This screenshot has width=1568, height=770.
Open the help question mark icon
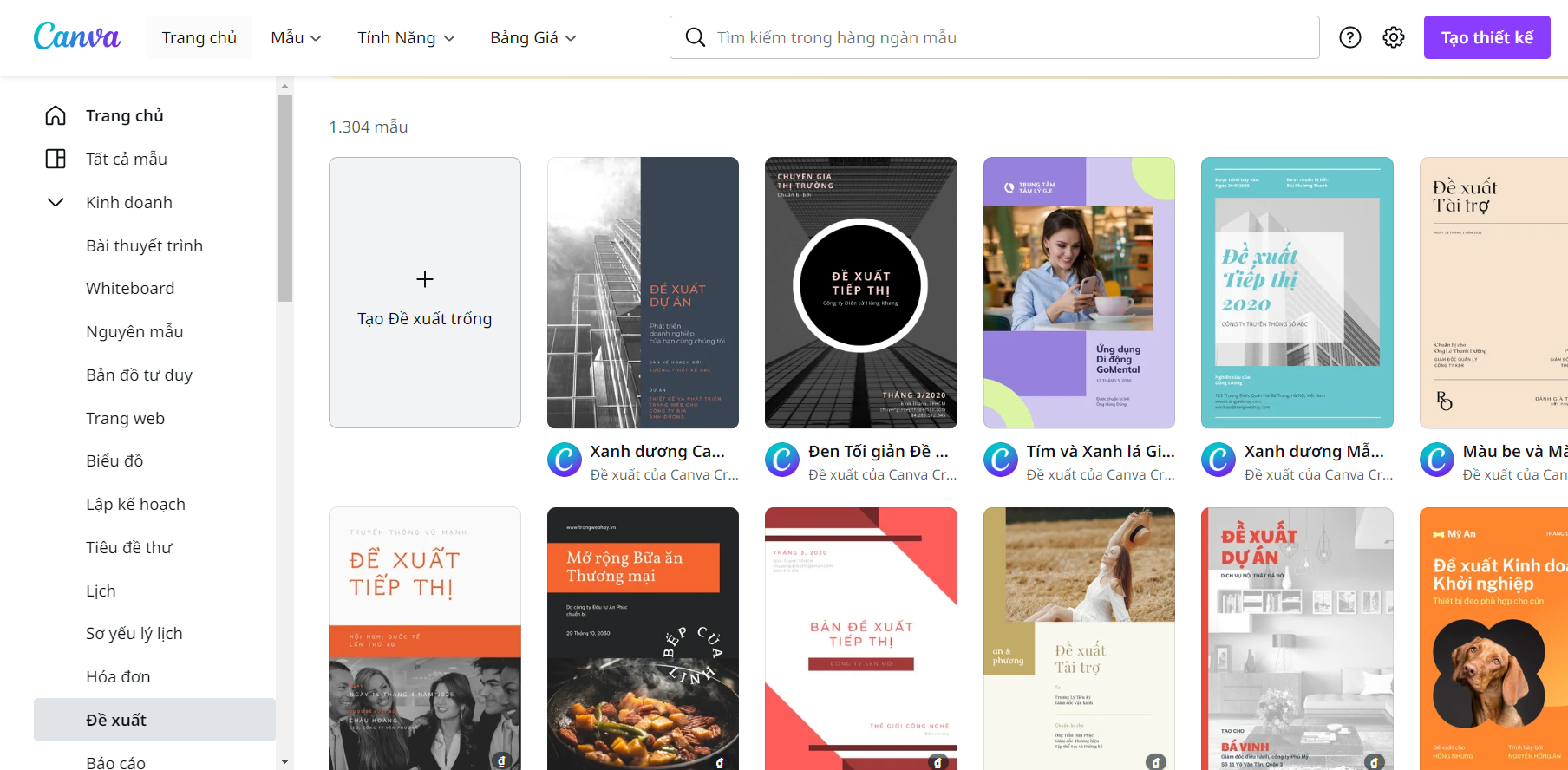(x=1350, y=37)
